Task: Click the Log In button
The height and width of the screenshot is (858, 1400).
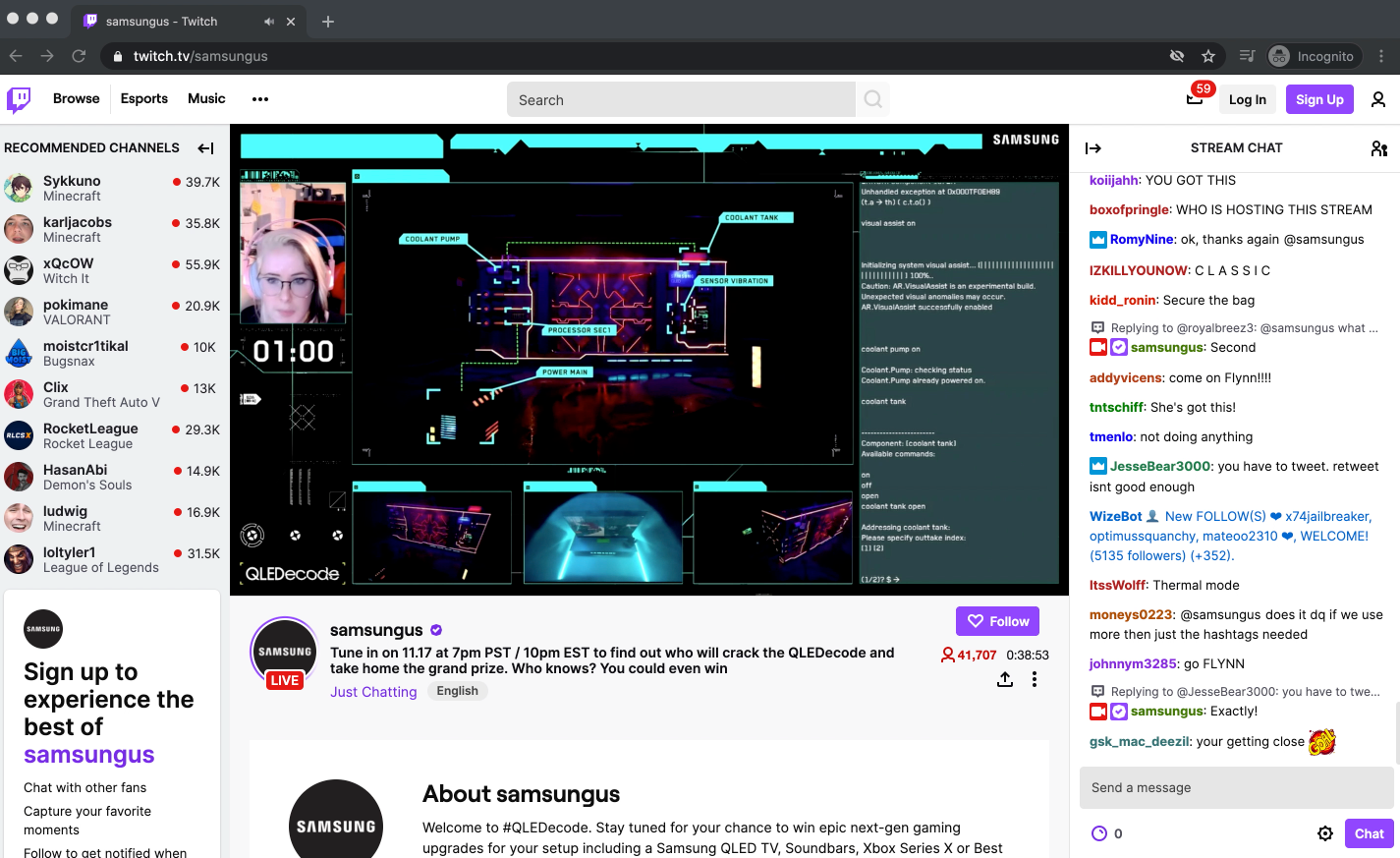Action: 1248,99
